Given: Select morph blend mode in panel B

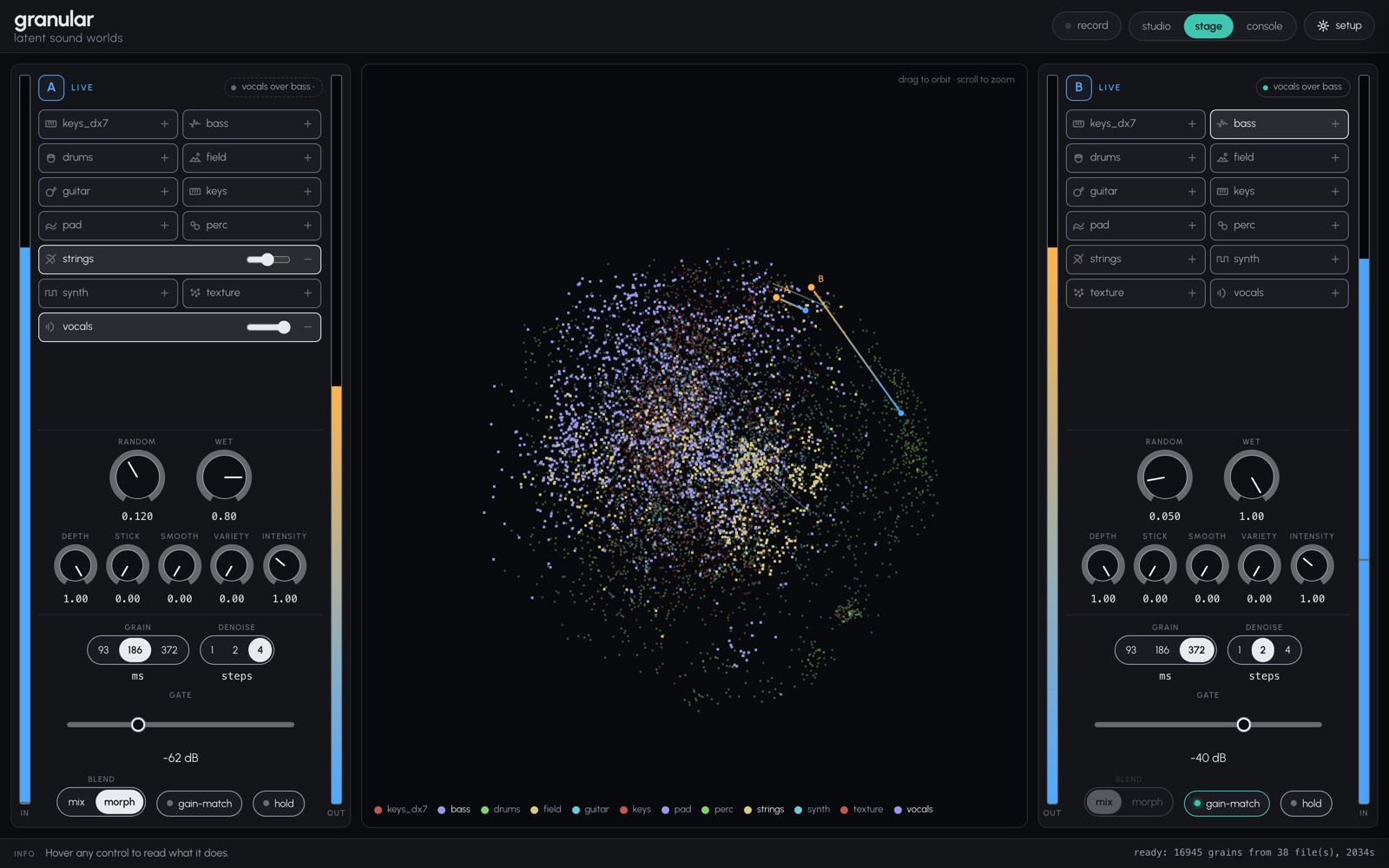Looking at the screenshot, I should (x=1147, y=802).
